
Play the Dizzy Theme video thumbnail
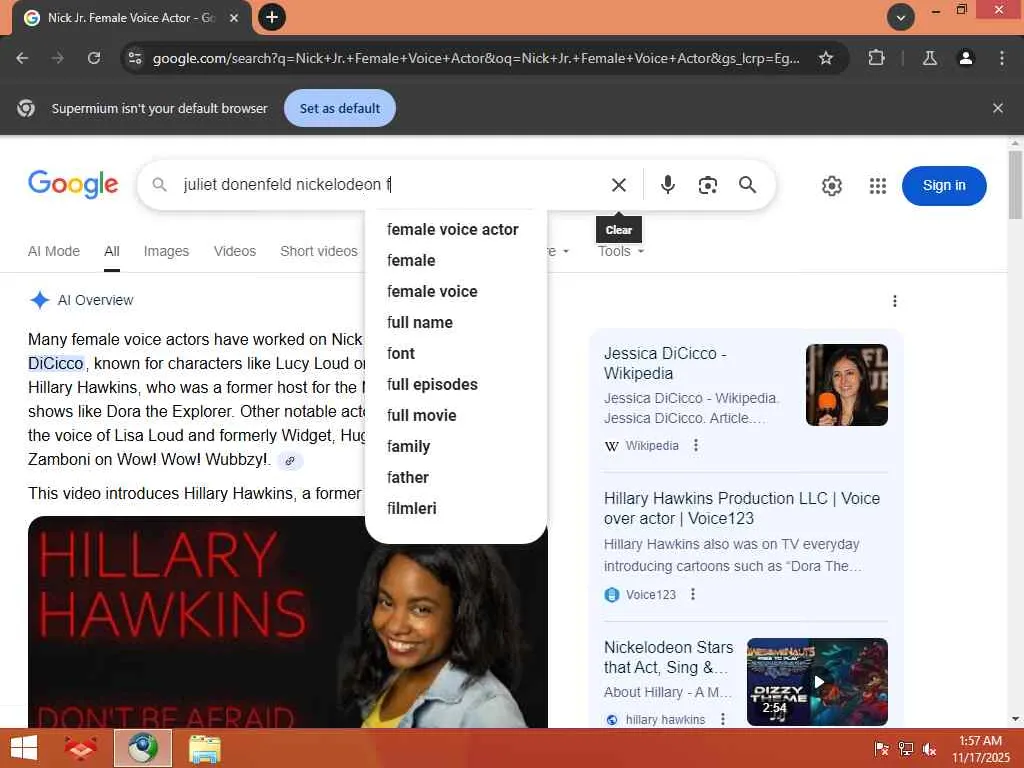[817, 682]
